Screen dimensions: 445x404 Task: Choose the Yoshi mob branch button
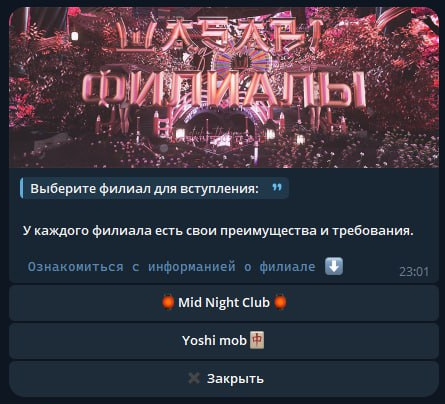[x=224, y=341]
